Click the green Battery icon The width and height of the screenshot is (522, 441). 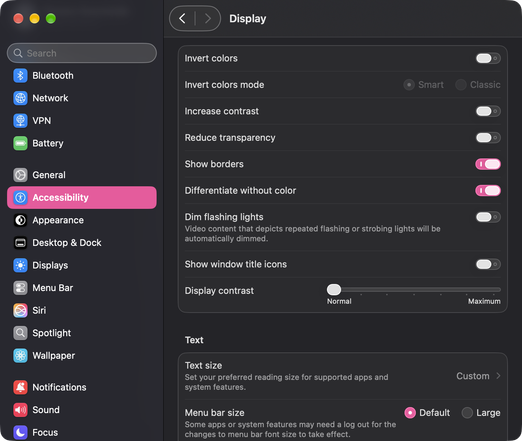20,143
